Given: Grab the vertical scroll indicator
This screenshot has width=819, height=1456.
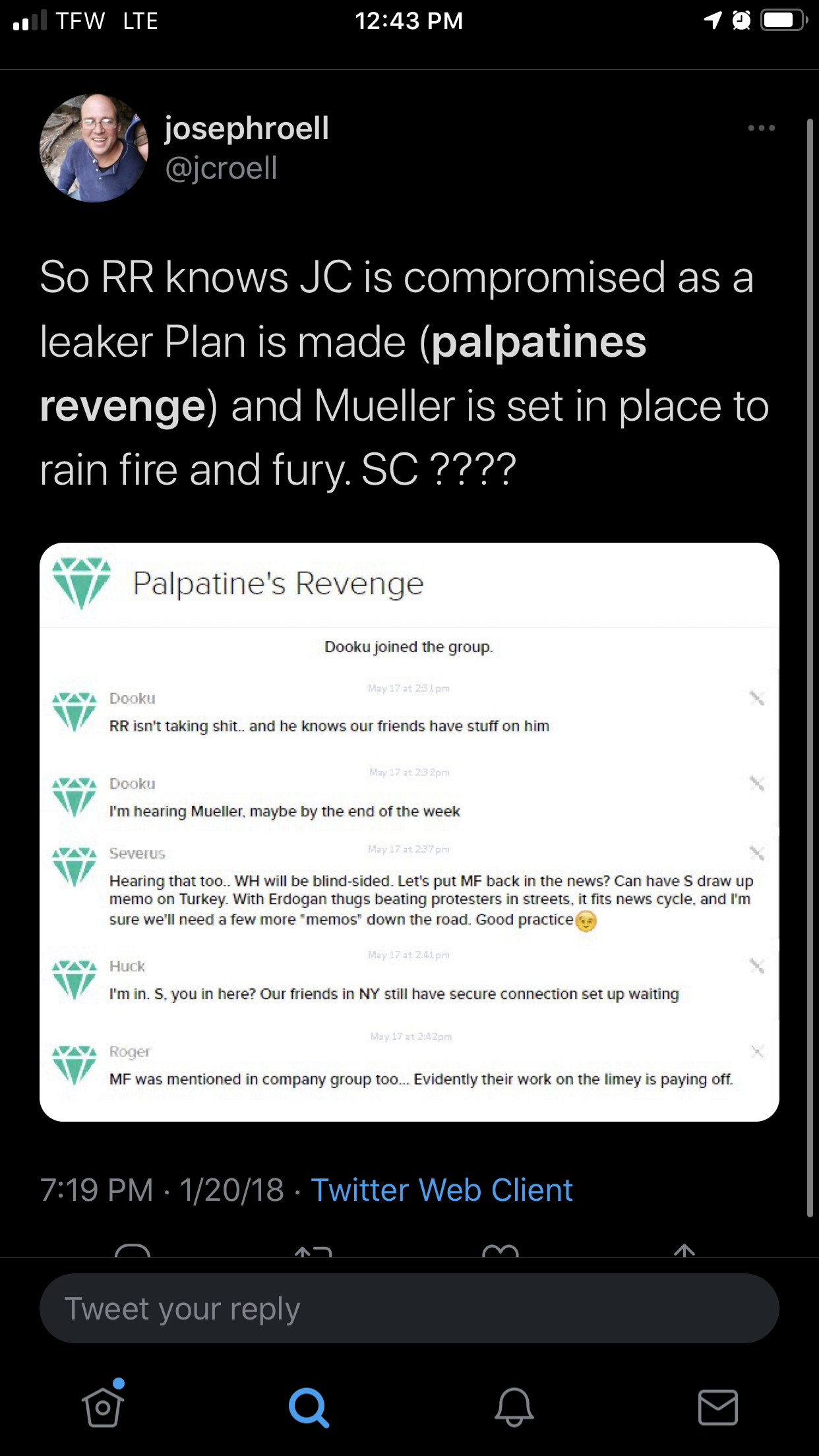Looking at the screenshot, I should pos(810,667).
